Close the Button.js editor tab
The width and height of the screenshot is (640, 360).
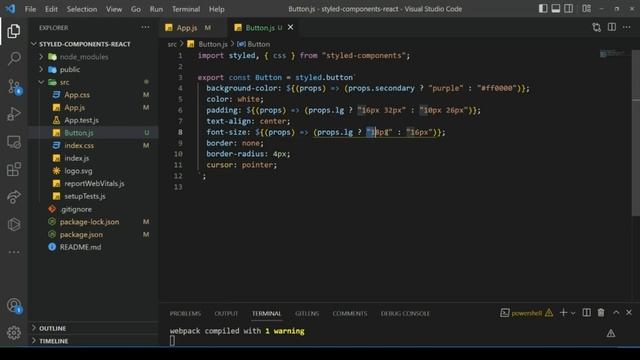290,27
